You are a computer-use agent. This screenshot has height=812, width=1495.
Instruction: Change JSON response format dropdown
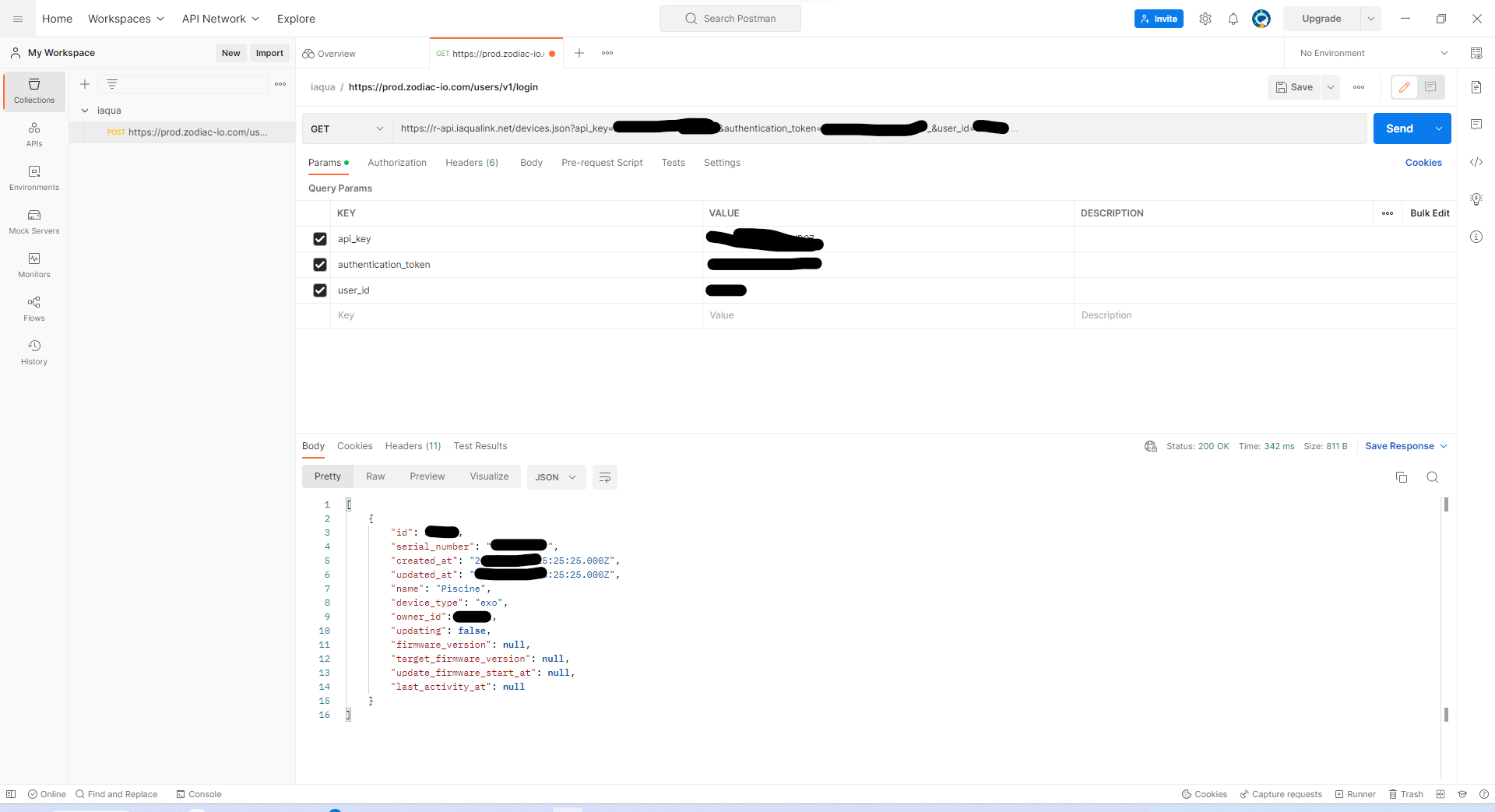(556, 477)
